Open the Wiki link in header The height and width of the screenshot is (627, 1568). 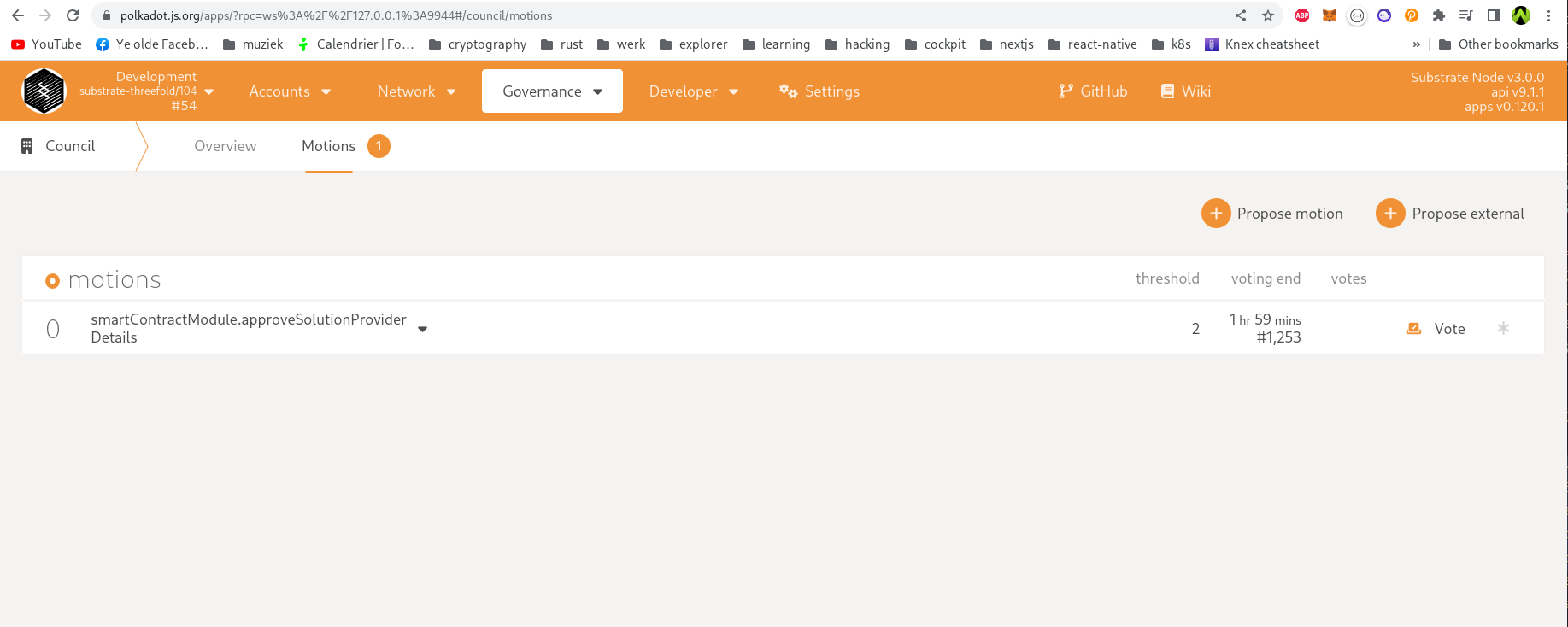1185,91
